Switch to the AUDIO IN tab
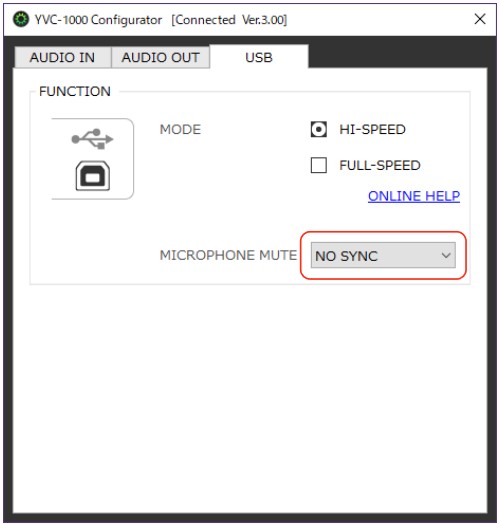The height and width of the screenshot is (524, 499). point(63,57)
